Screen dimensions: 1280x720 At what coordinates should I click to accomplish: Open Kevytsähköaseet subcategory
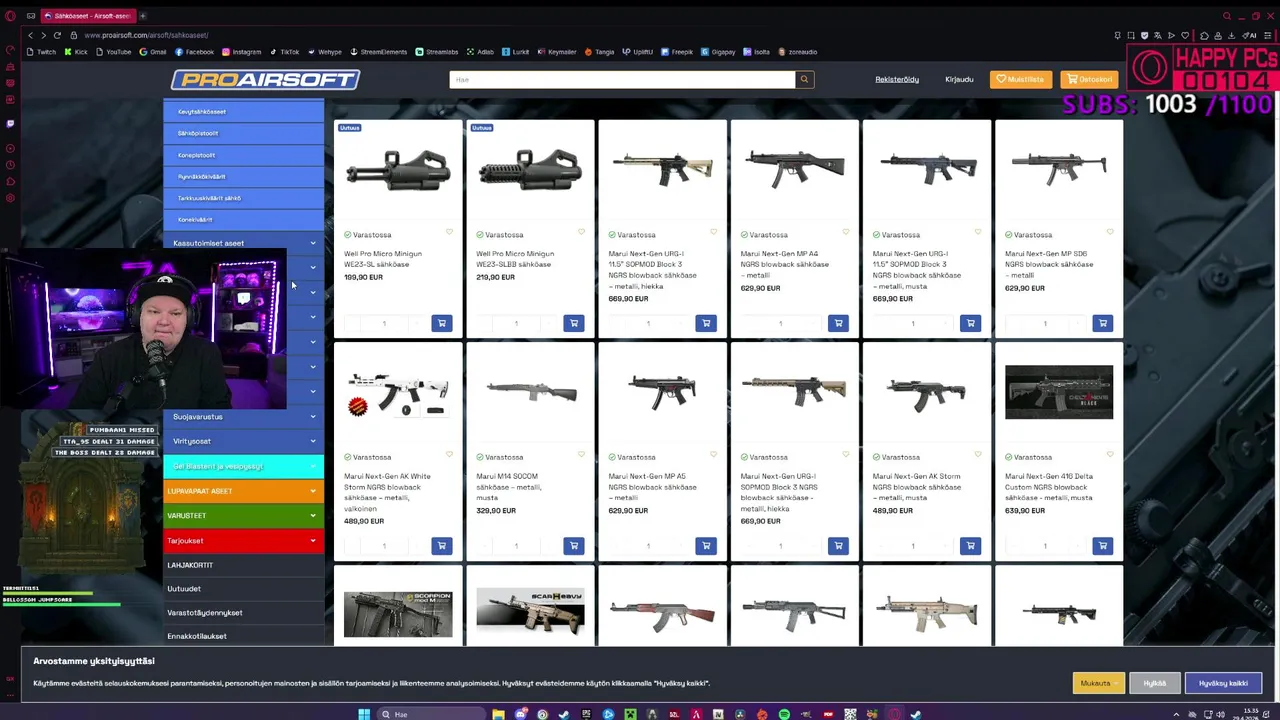tap(243, 112)
